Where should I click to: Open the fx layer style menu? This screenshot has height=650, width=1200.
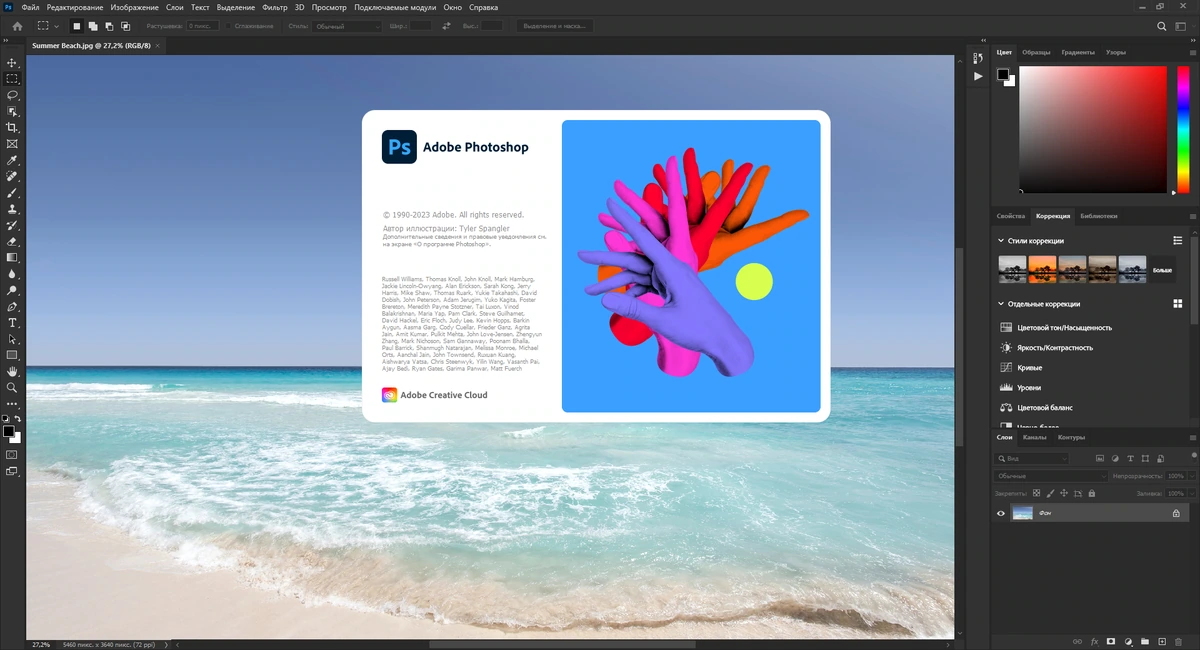[x=1094, y=641]
